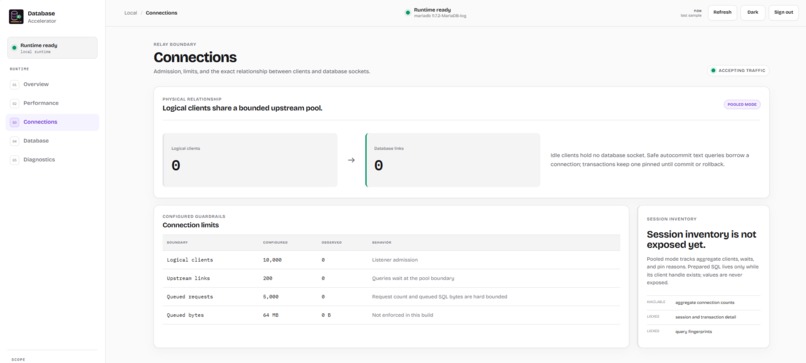The image size is (806, 363).
Task: Click 'session and transaction detail' entry
Action: coord(705,317)
